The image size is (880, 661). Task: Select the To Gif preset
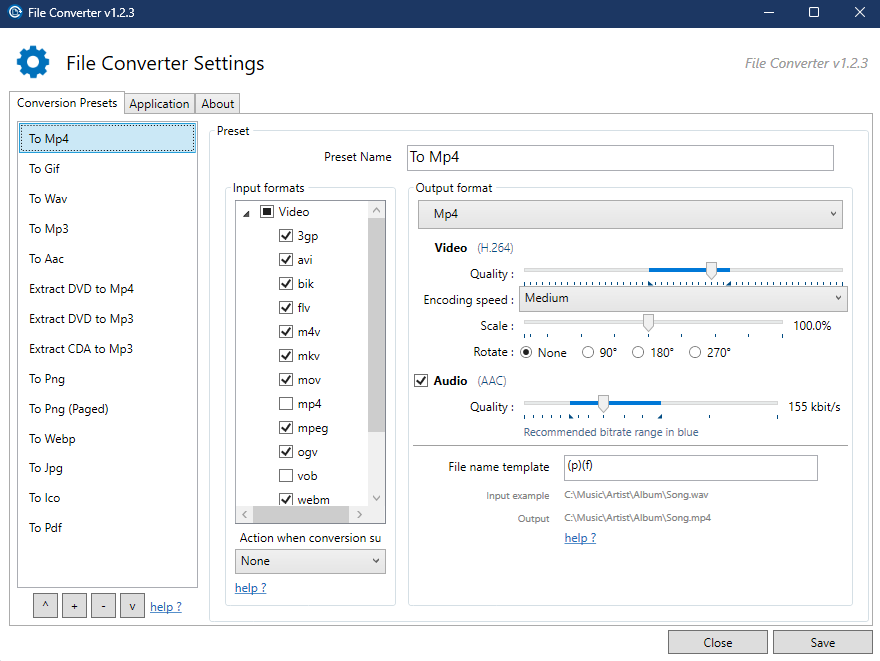pyautogui.click(x=47, y=168)
